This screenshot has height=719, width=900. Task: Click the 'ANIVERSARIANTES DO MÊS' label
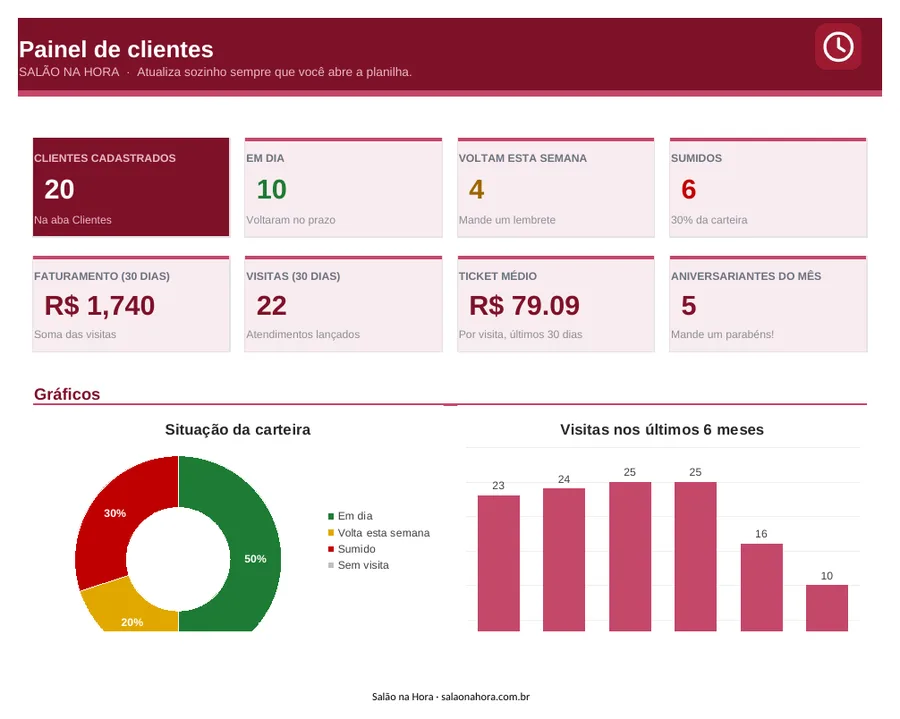[746, 276]
